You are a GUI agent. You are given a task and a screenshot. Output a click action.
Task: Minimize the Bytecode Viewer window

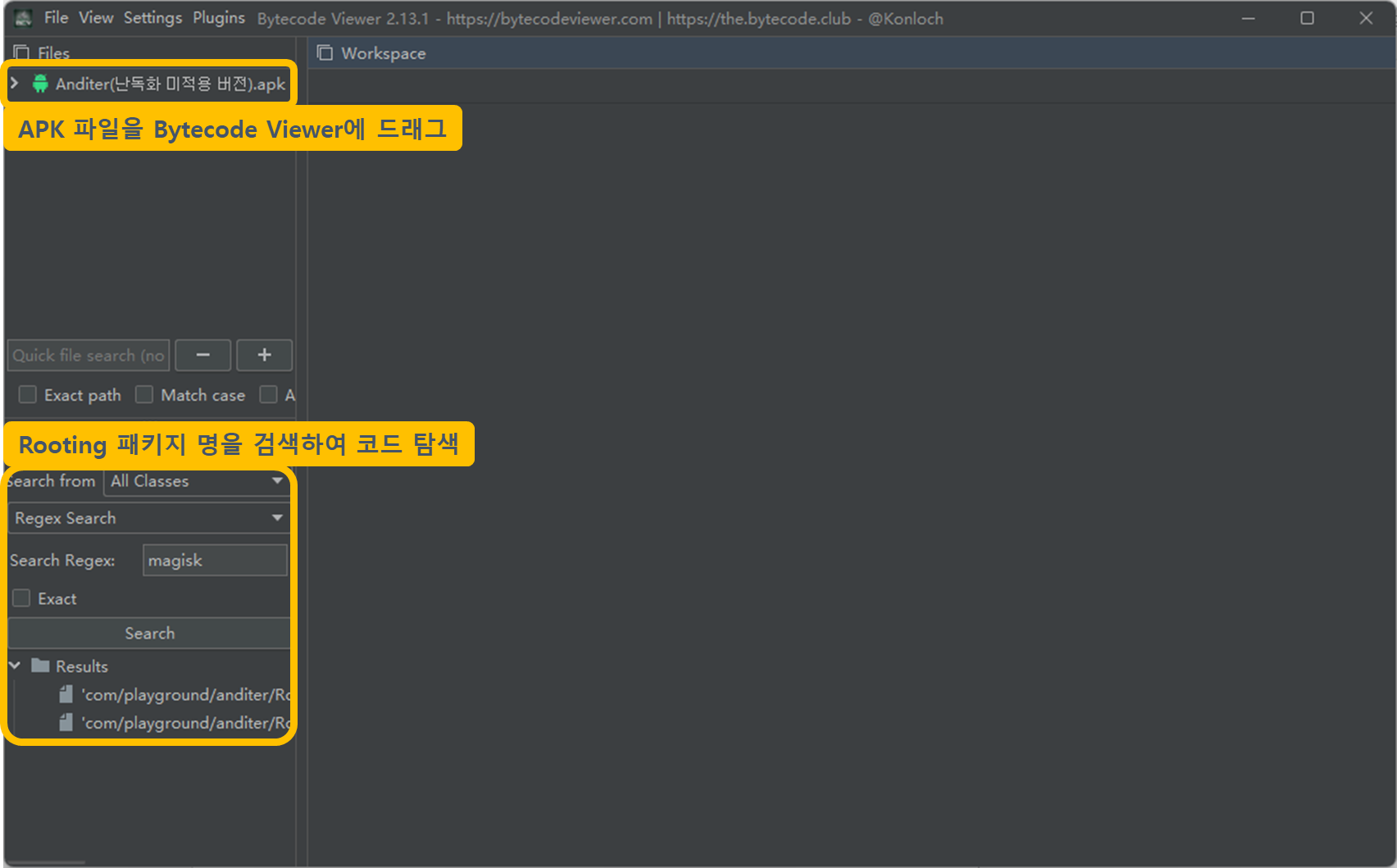click(1249, 18)
